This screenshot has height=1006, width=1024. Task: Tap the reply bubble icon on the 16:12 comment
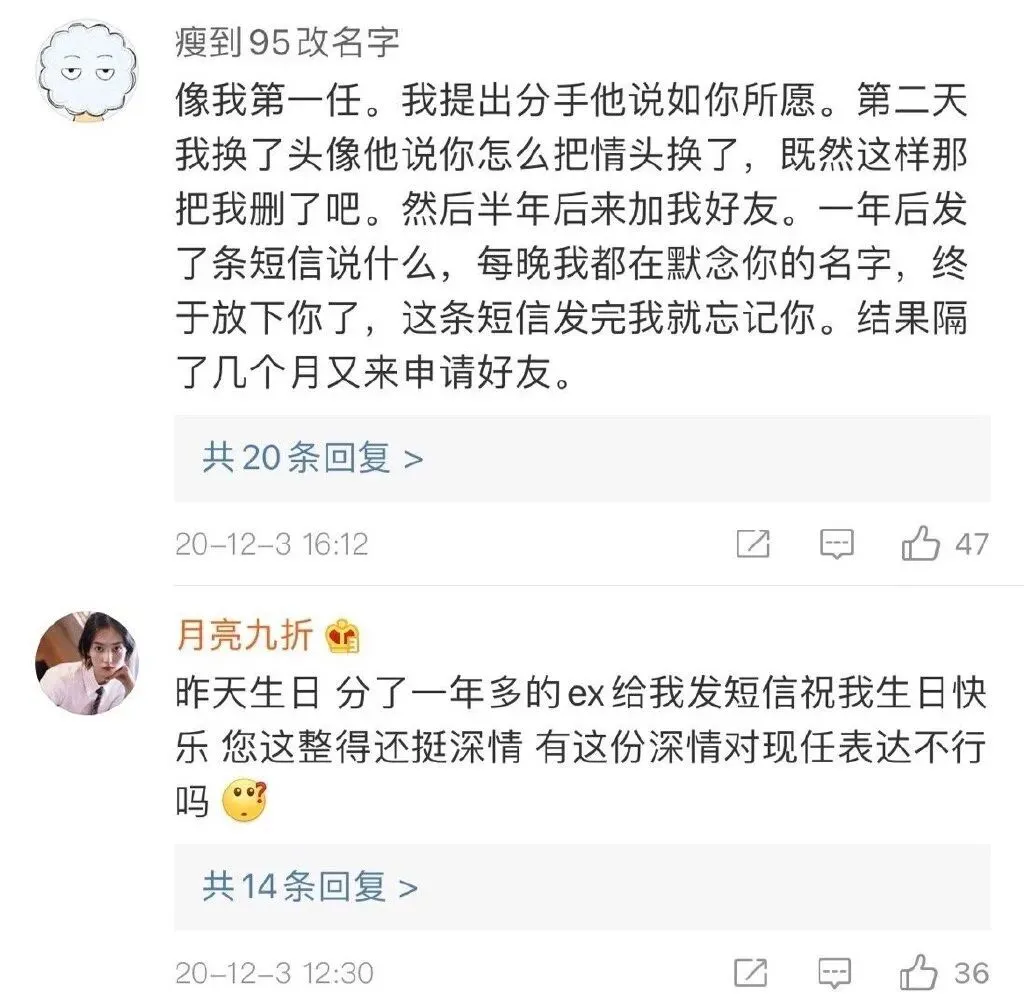click(837, 544)
